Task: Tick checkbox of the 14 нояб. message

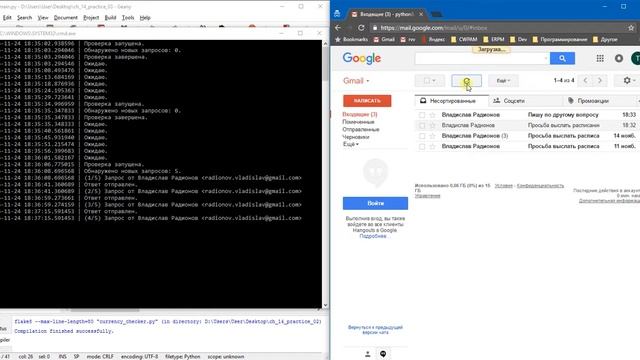Action: (422, 136)
